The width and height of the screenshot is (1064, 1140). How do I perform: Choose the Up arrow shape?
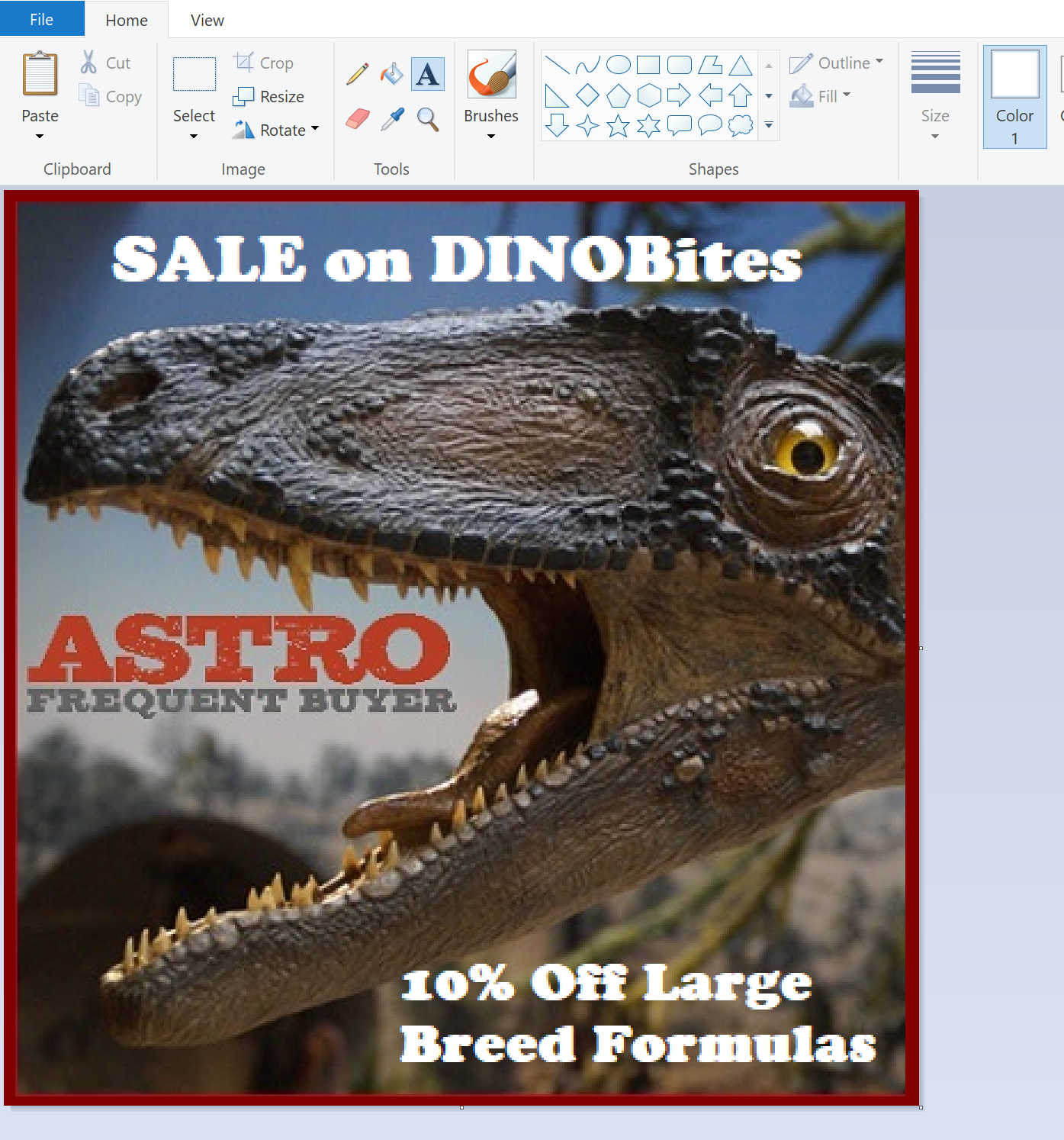pos(741,95)
